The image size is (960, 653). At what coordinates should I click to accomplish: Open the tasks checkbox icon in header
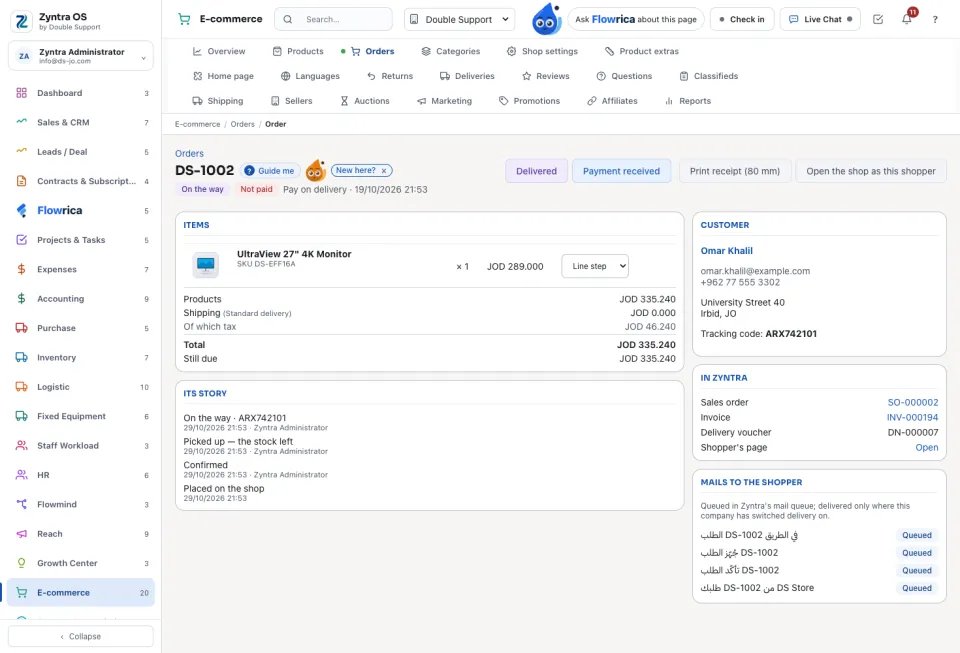(878, 19)
